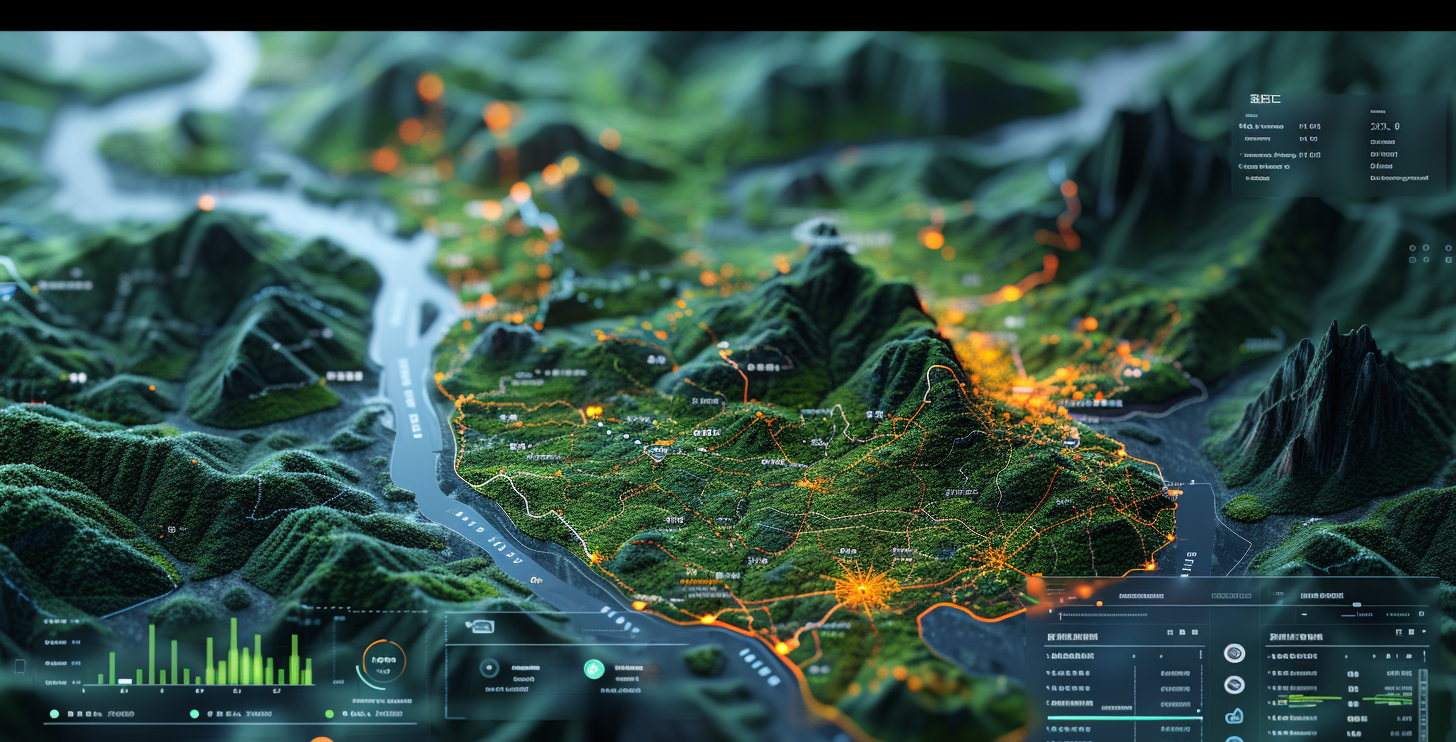1456x742 pixels.
Task: Click the orange circular gauge beside the bar chart
Action: point(383,662)
